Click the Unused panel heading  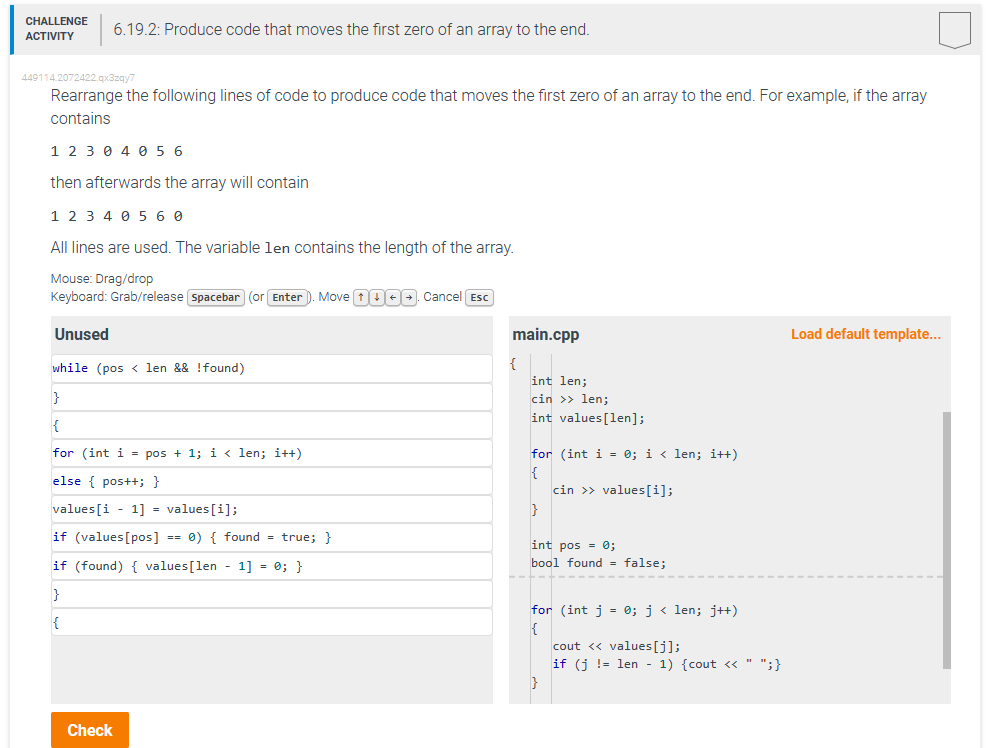[82, 335]
